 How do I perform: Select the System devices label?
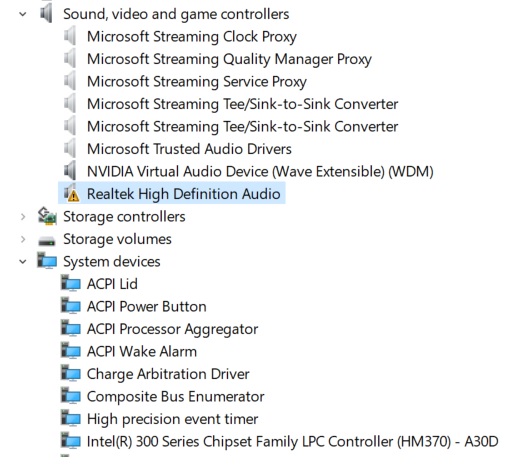[x=112, y=262]
